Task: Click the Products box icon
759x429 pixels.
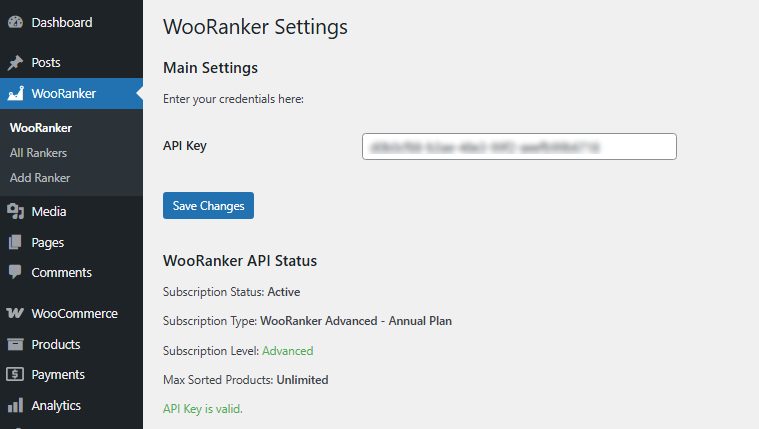Action: [x=15, y=344]
